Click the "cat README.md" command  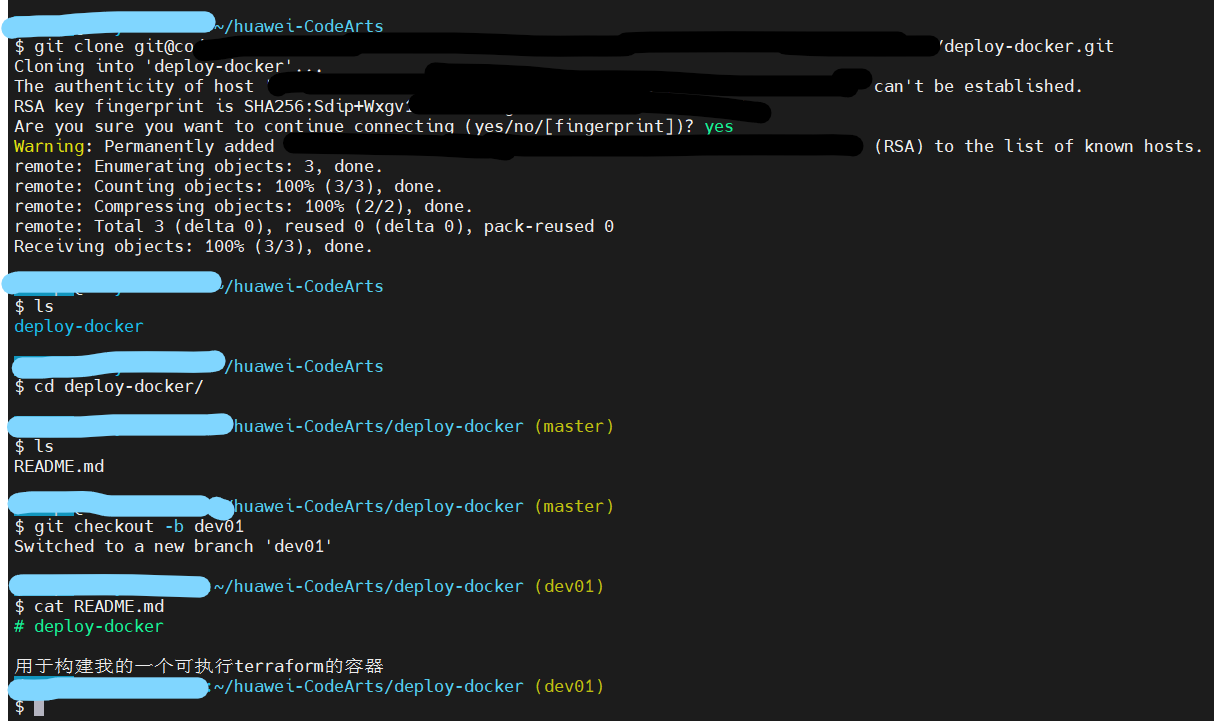(x=98, y=606)
